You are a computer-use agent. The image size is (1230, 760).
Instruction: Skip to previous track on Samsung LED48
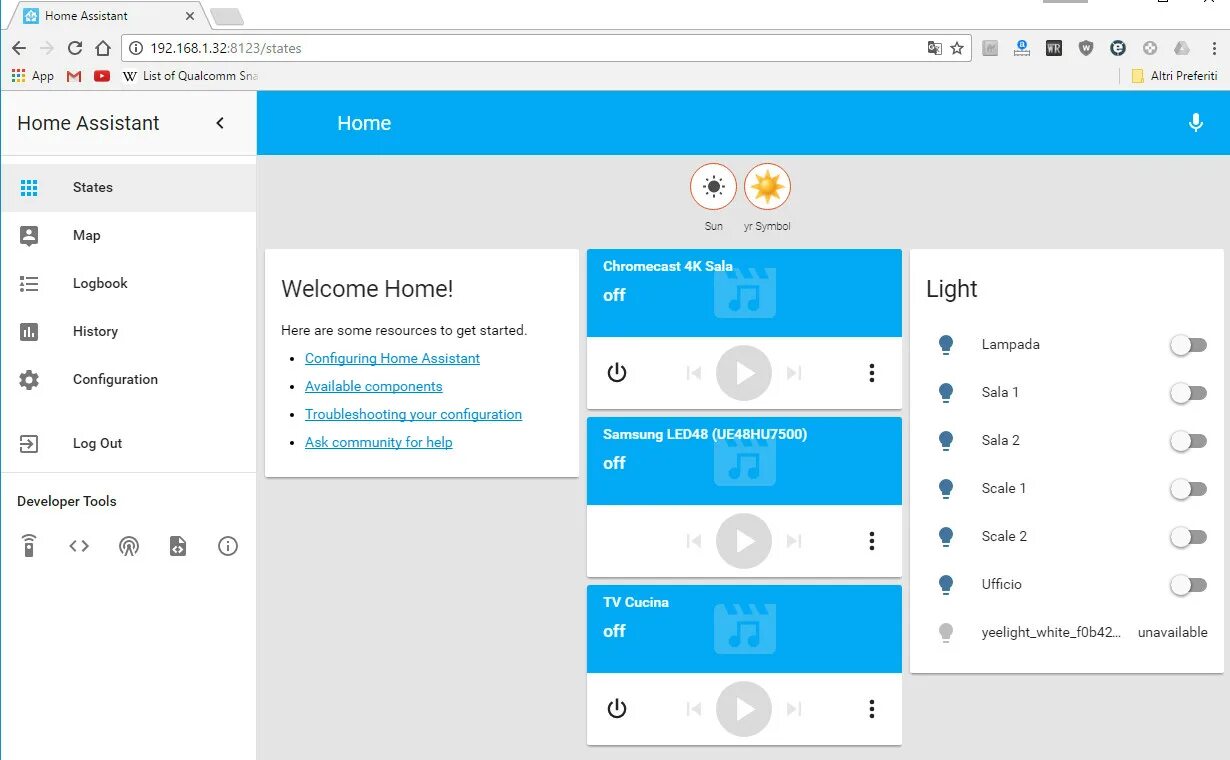pyautogui.click(x=694, y=541)
